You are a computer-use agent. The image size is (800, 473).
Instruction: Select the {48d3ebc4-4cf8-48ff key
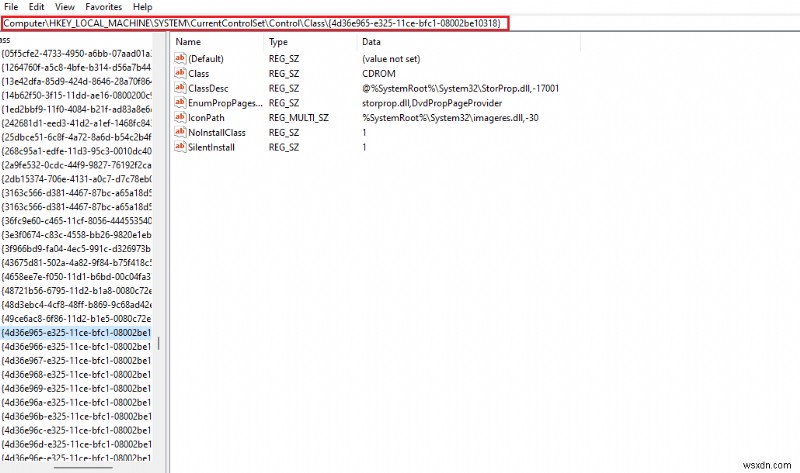point(76,305)
